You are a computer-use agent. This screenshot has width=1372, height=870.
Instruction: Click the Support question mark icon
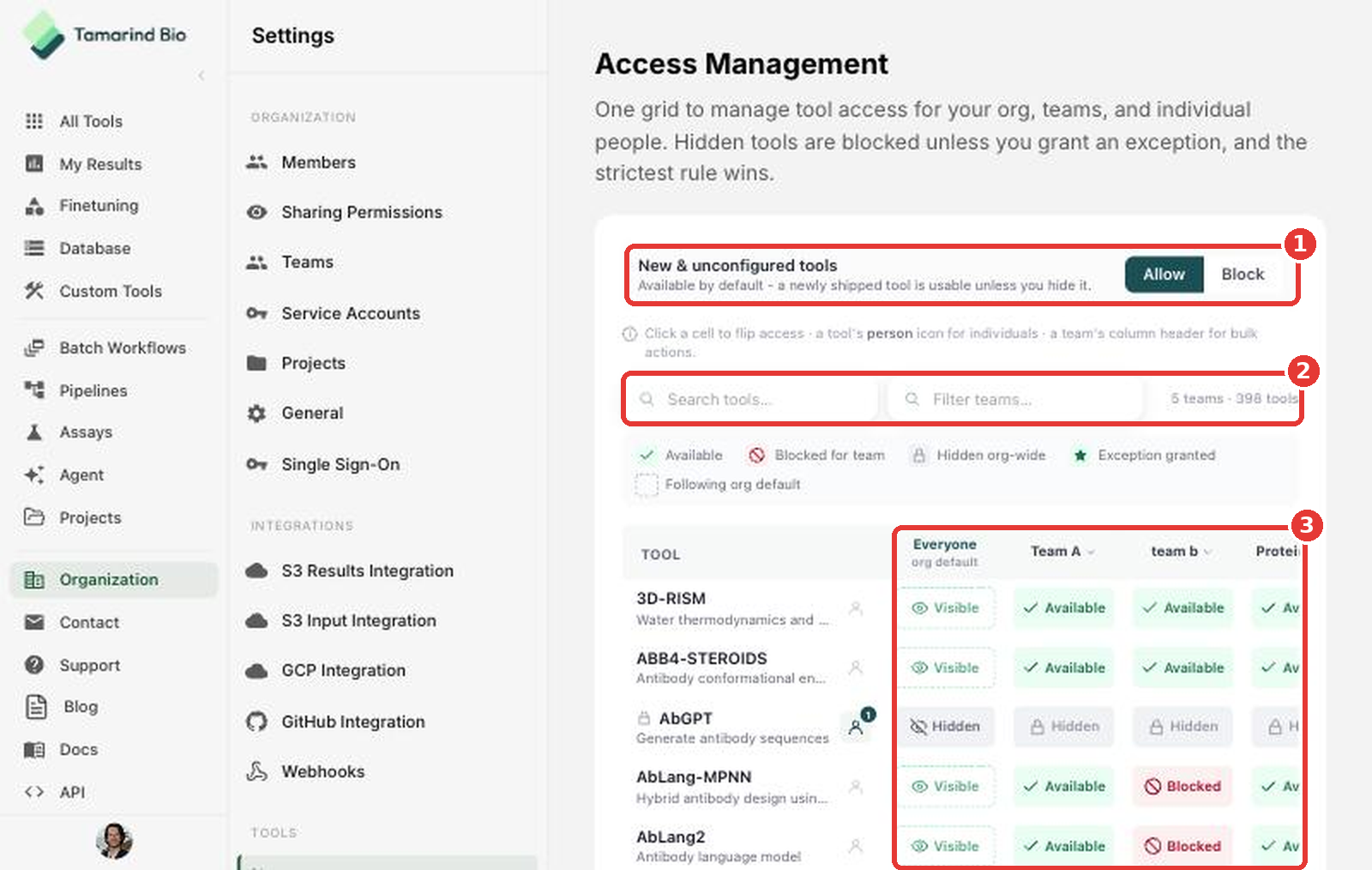34,665
